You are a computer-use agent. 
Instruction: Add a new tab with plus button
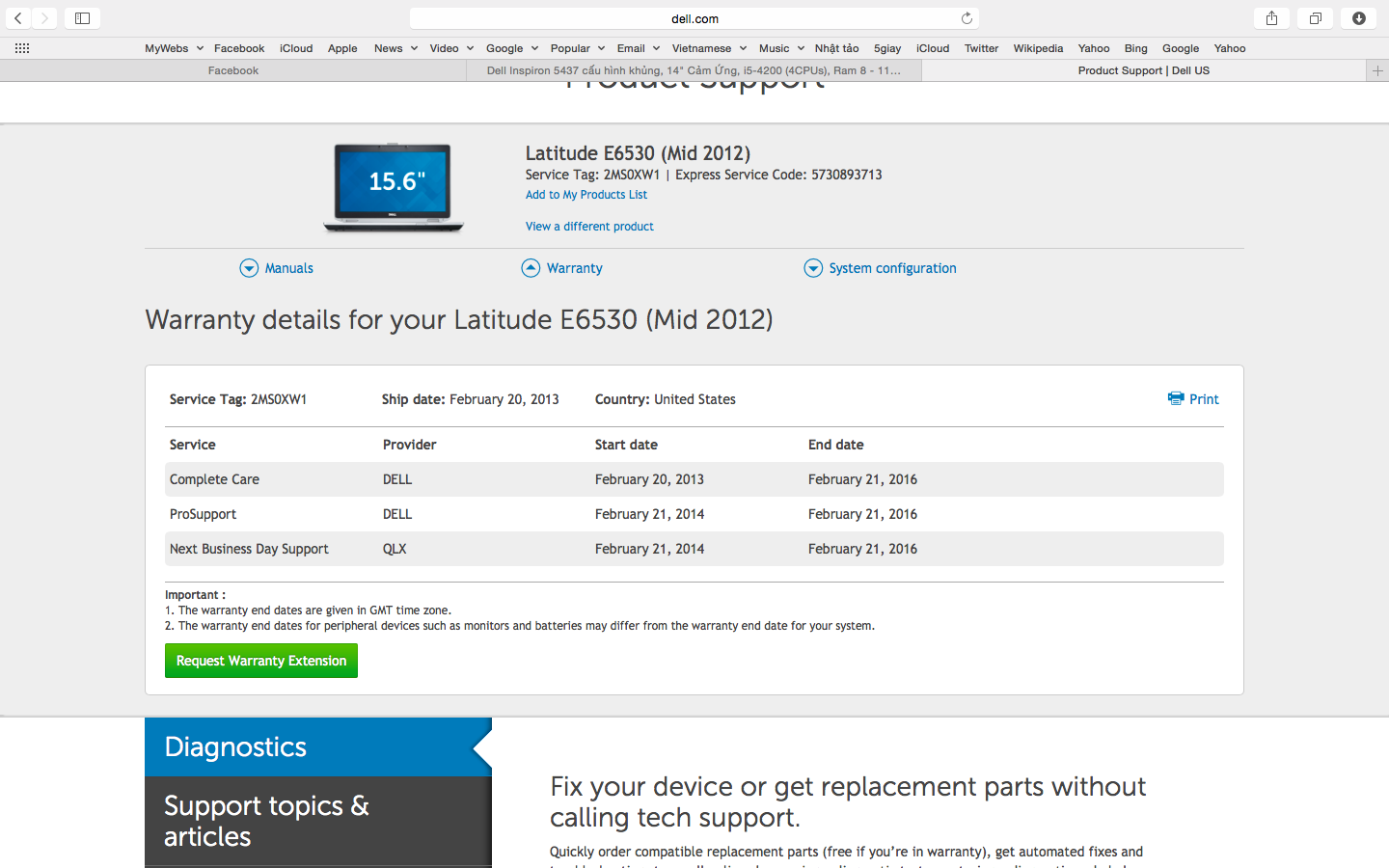(1377, 70)
